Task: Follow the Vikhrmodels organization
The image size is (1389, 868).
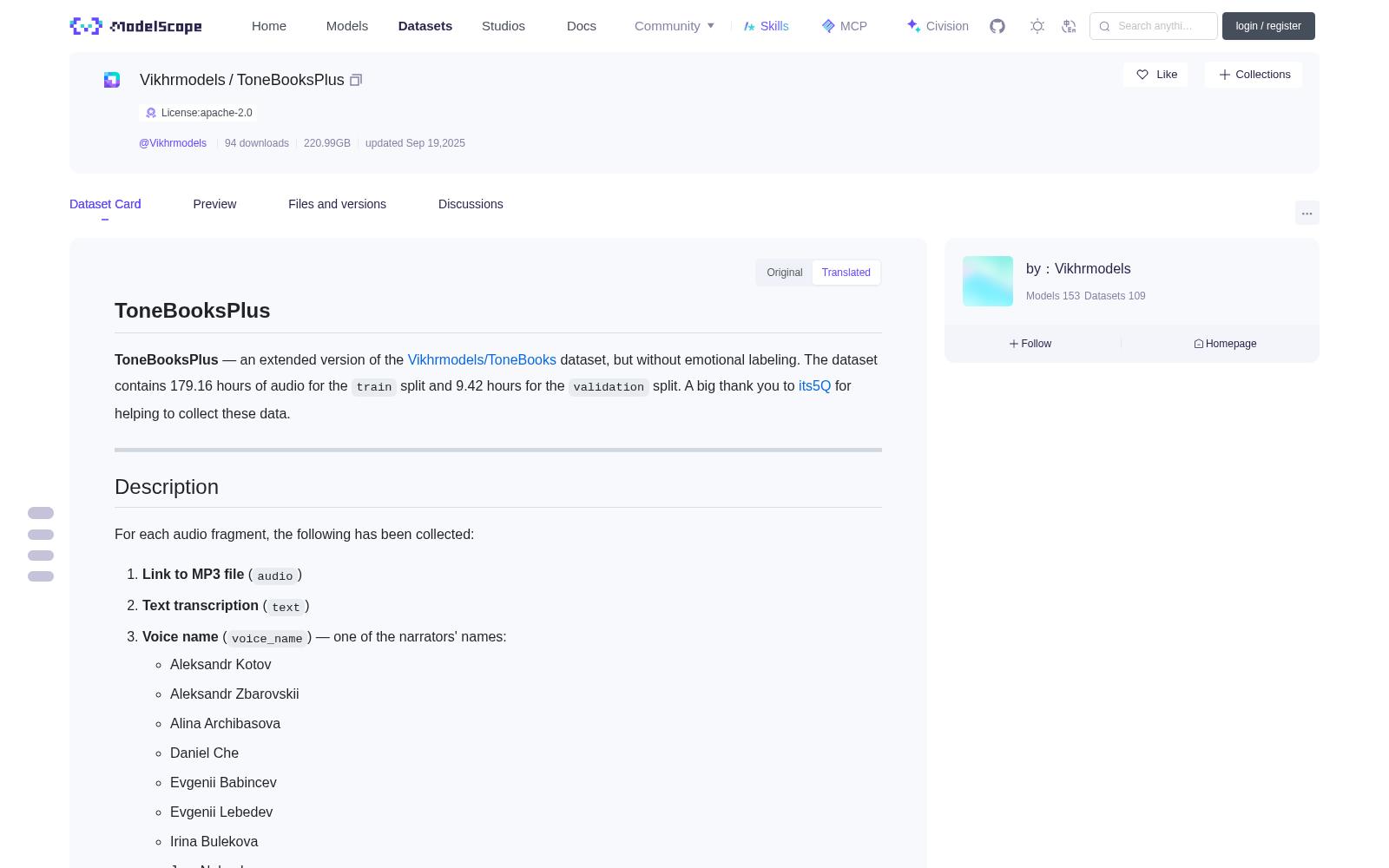Action: click(1030, 344)
